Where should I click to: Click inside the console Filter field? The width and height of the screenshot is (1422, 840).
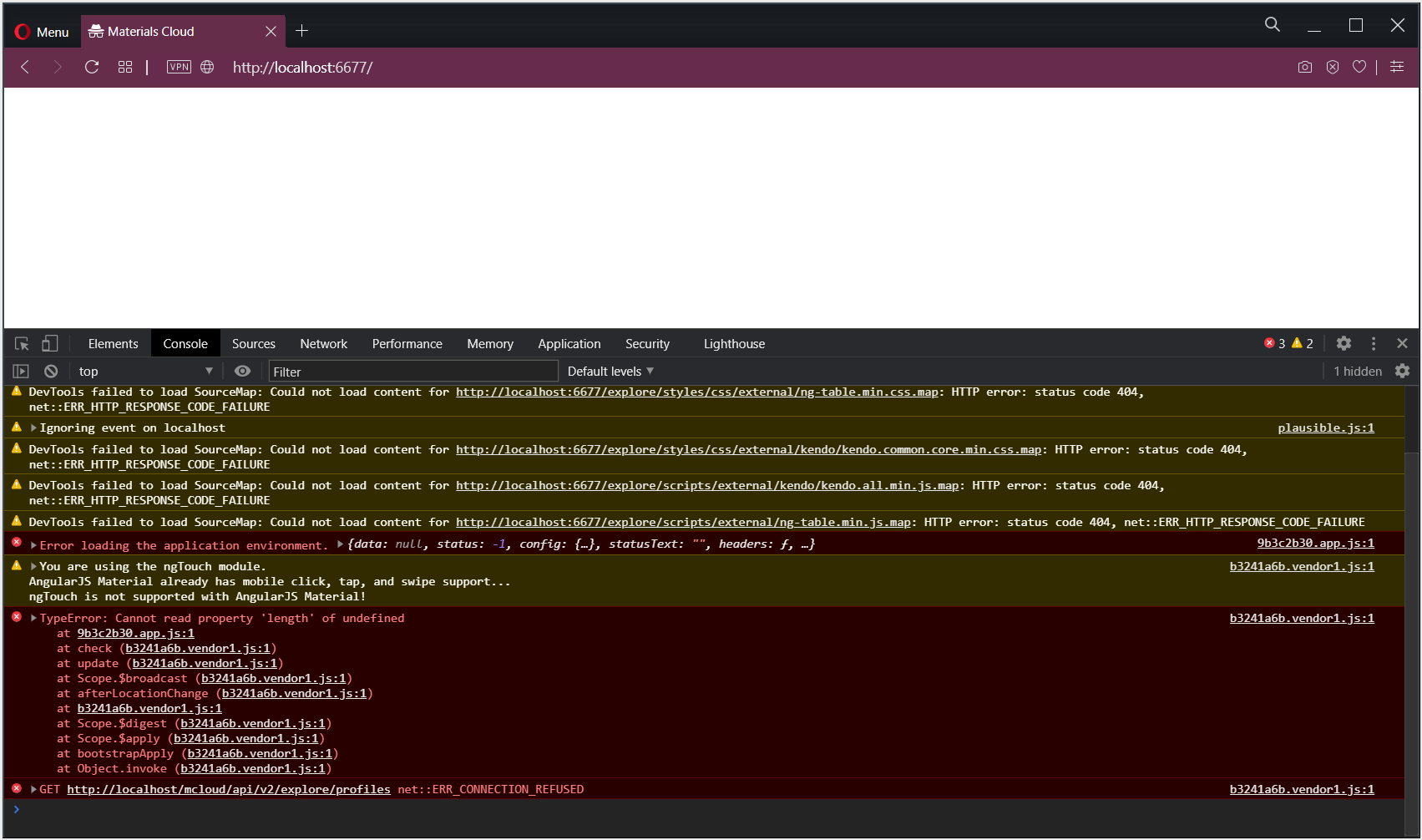tap(412, 371)
